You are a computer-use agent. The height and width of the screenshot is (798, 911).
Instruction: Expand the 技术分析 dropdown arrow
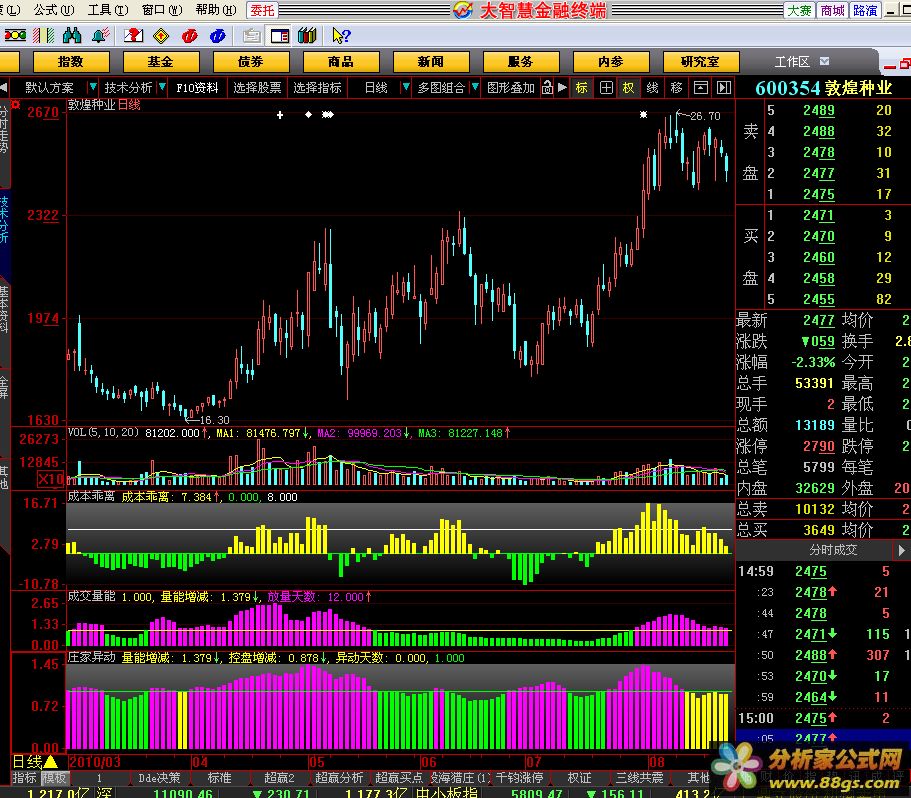tap(162, 88)
